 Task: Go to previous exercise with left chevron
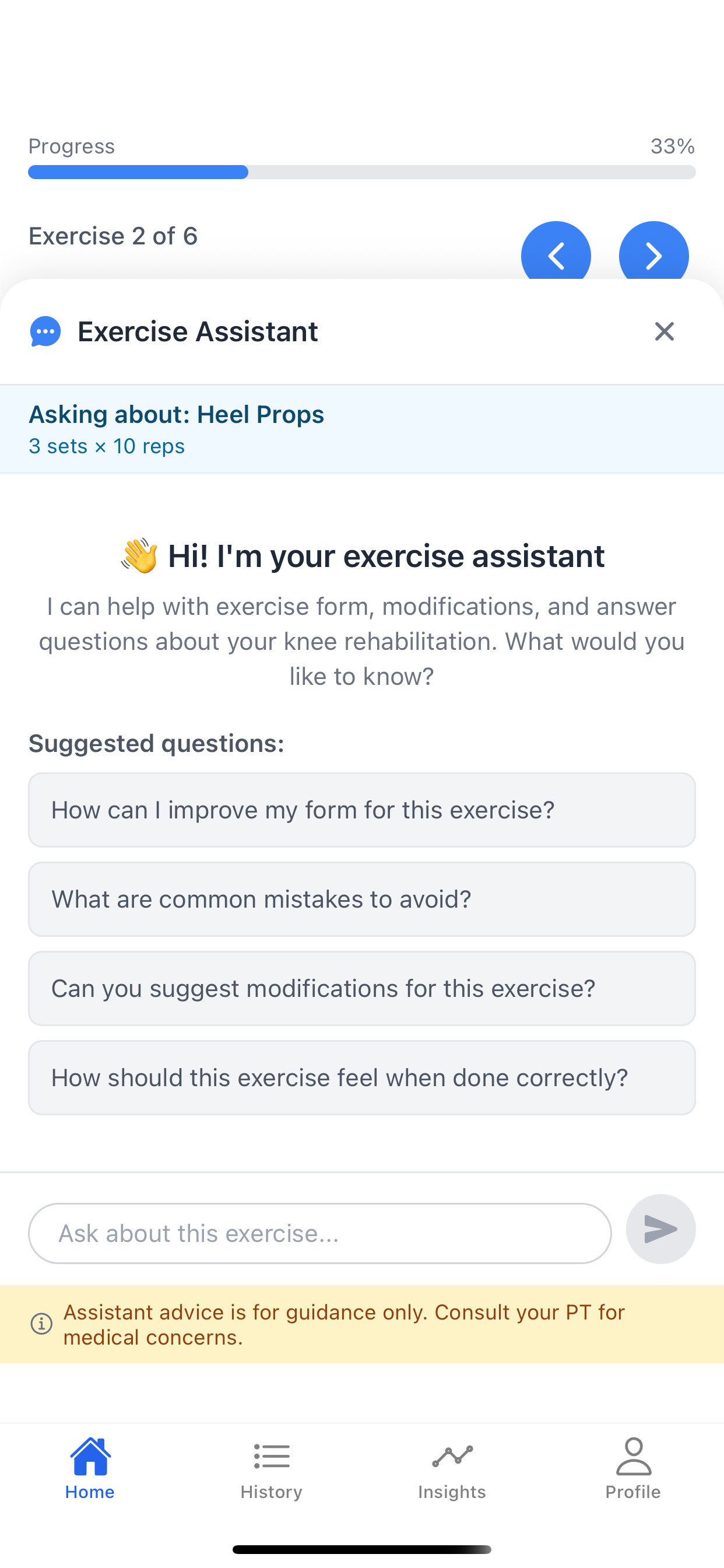(x=556, y=256)
